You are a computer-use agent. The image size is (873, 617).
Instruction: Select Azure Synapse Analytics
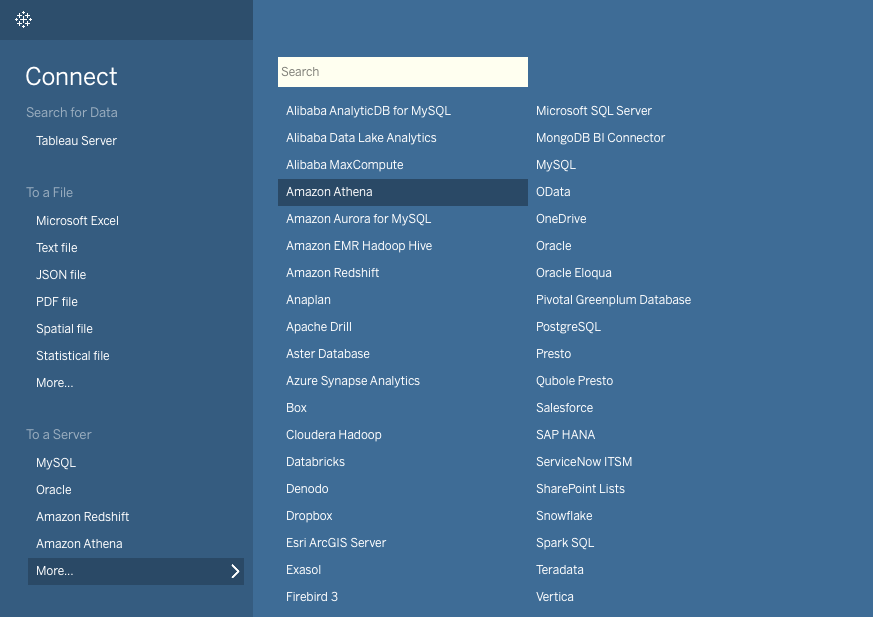click(353, 381)
